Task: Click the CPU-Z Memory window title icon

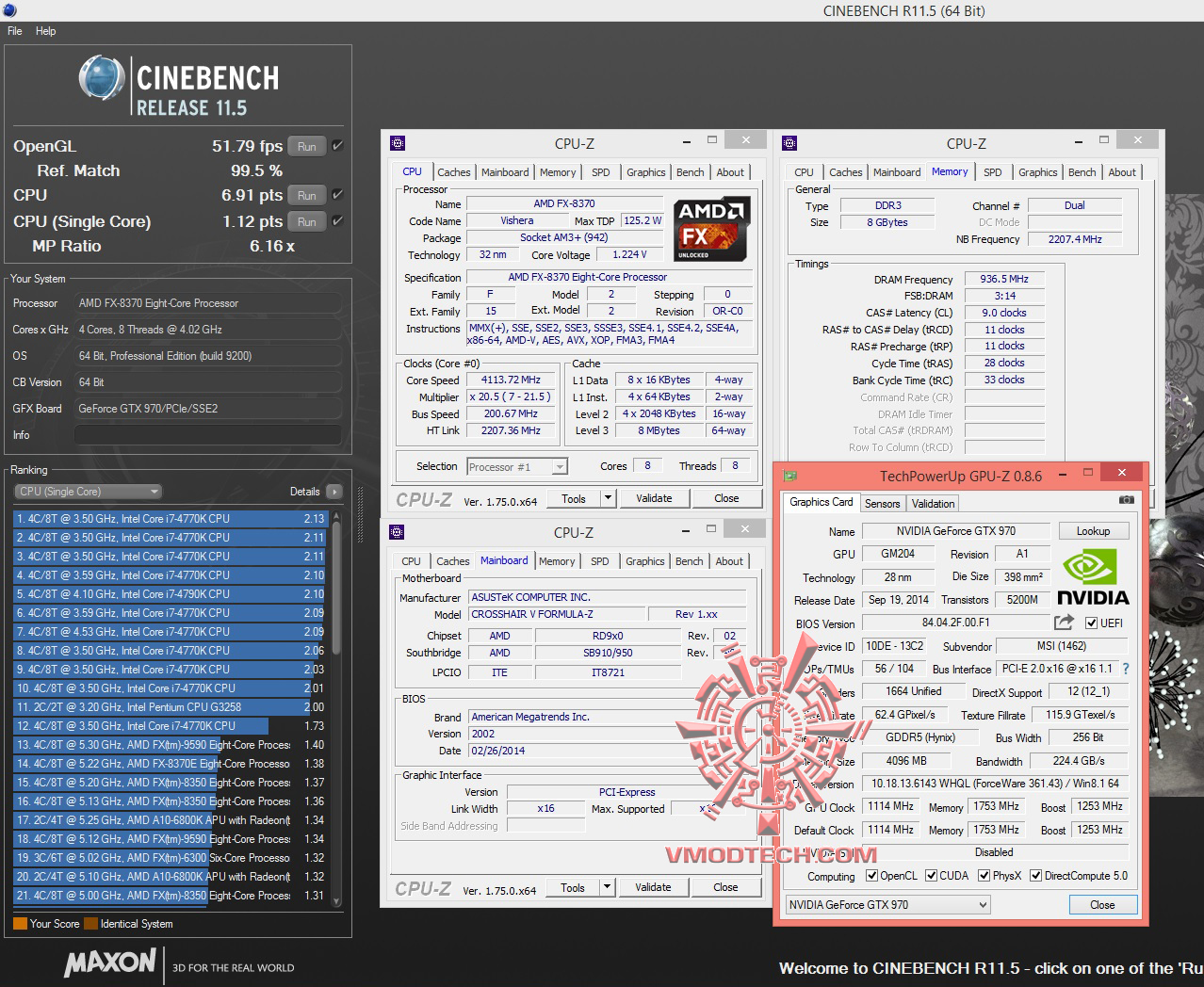Action: click(x=789, y=143)
